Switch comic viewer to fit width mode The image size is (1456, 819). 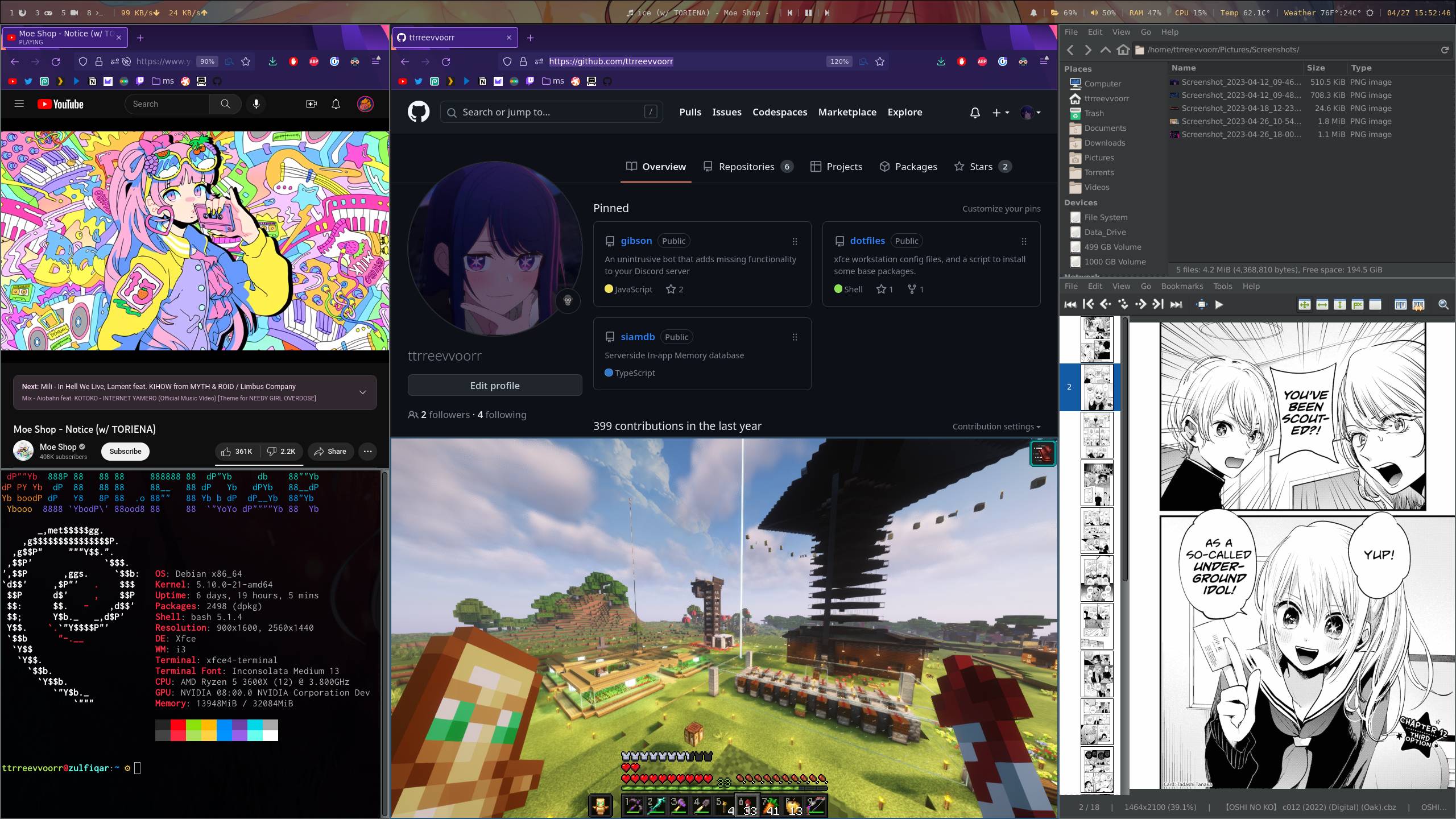(1322, 305)
